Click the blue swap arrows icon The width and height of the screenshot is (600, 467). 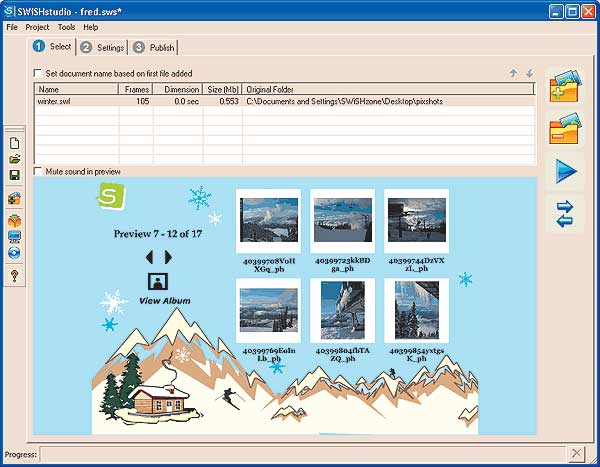566,214
